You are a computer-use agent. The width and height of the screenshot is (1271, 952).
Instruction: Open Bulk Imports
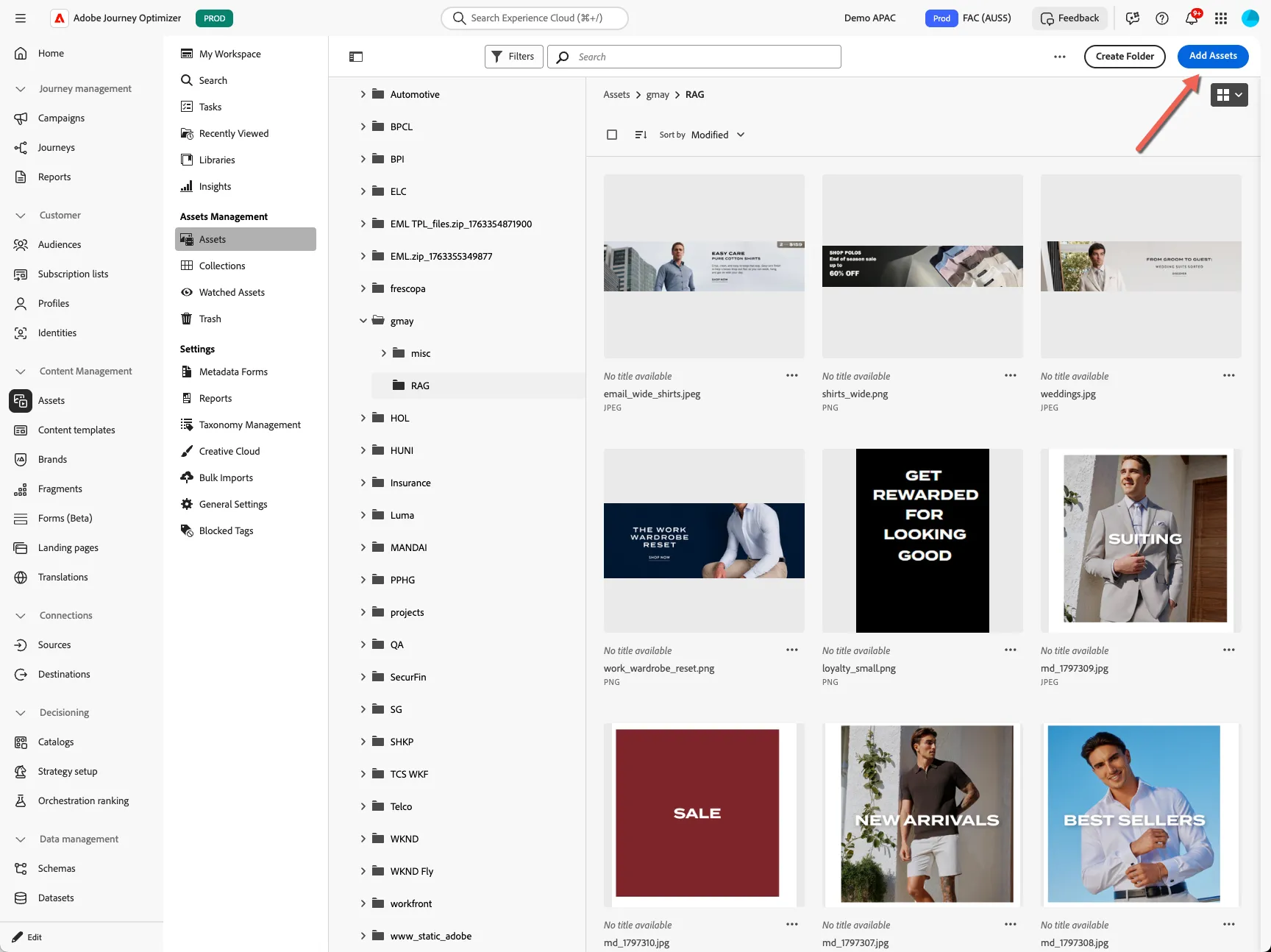pos(246,477)
